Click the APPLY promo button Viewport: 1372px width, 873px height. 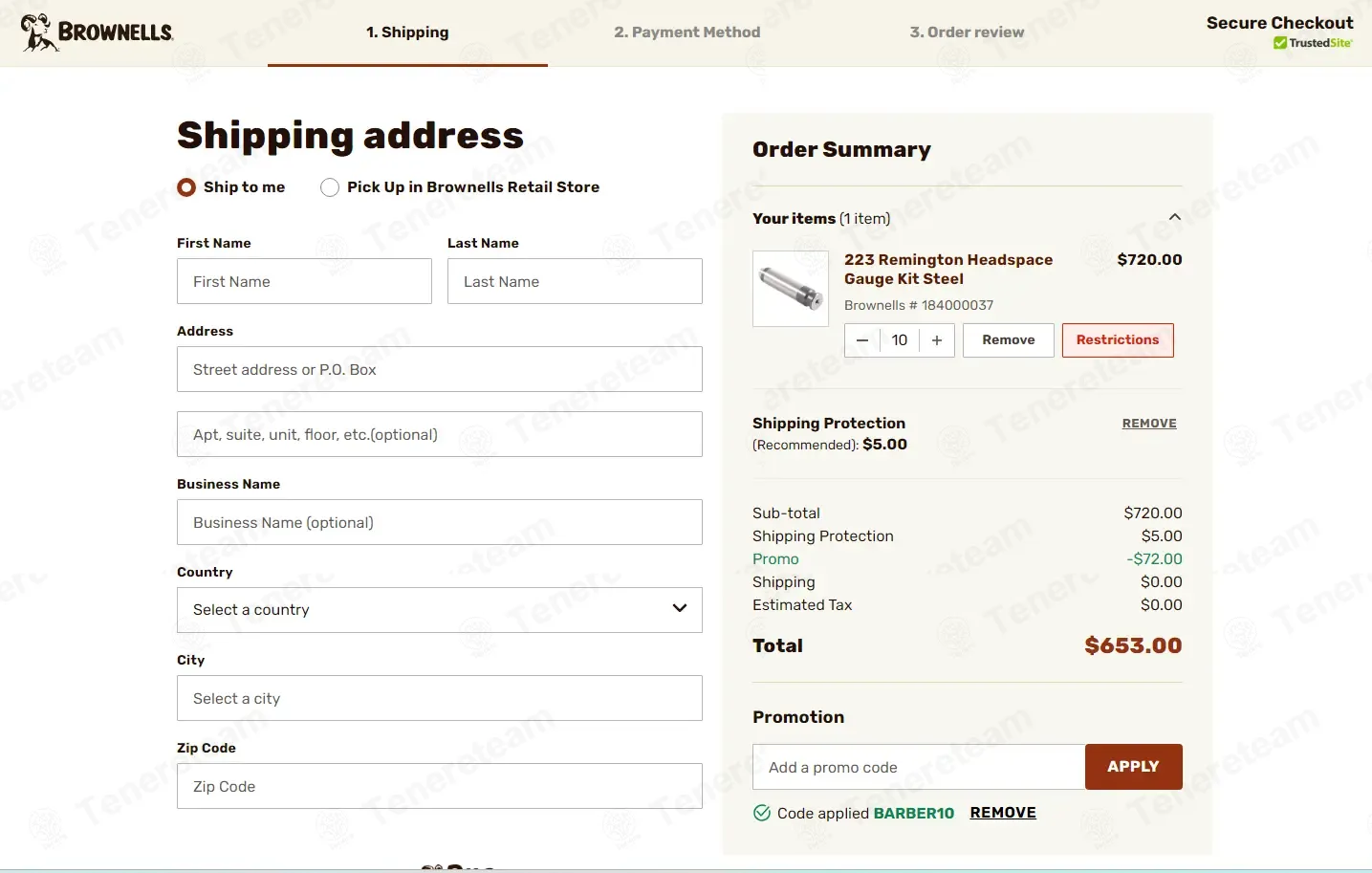point(1134,767)
